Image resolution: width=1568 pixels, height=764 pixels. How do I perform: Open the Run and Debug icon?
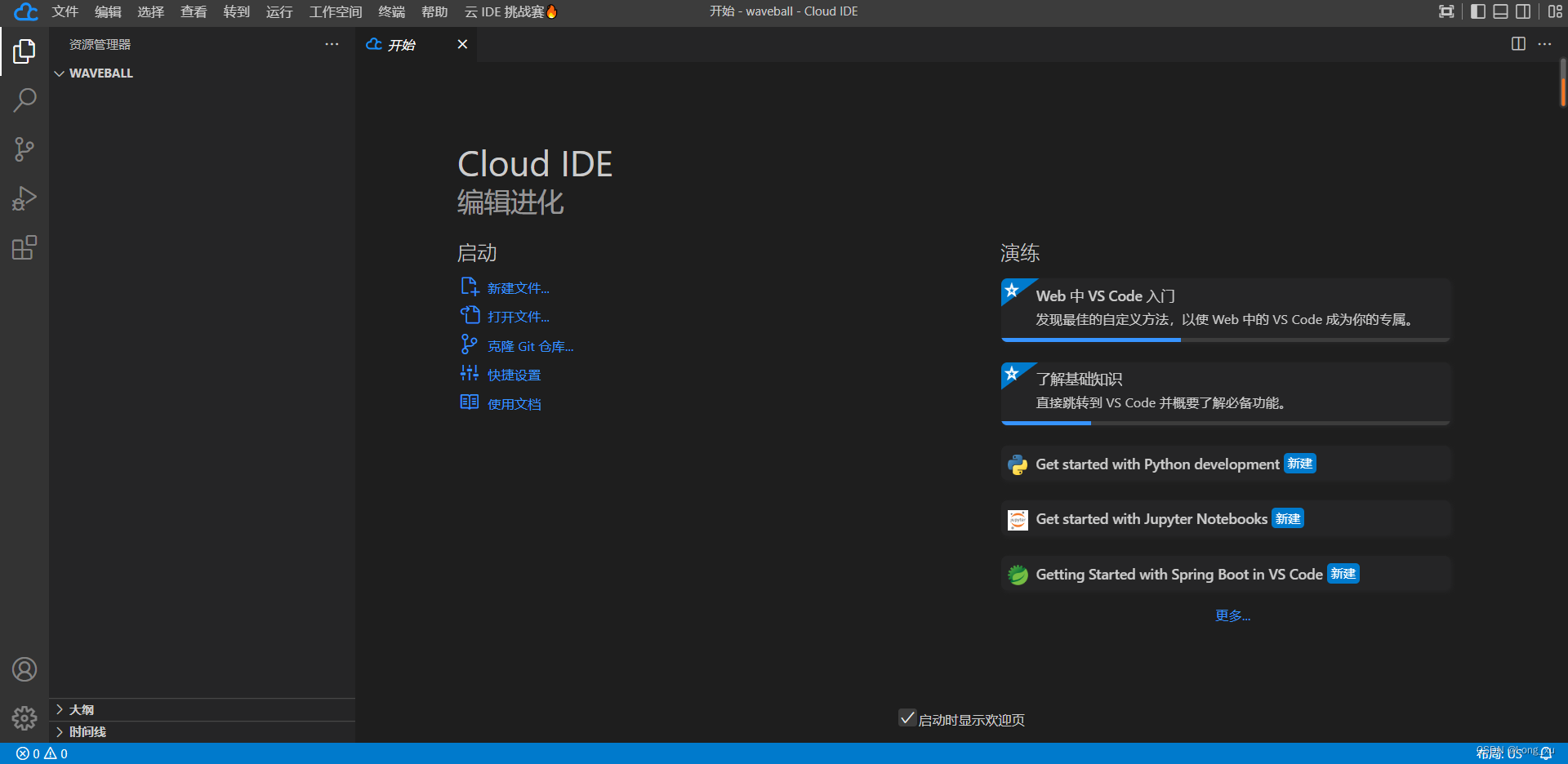point(24,198)
